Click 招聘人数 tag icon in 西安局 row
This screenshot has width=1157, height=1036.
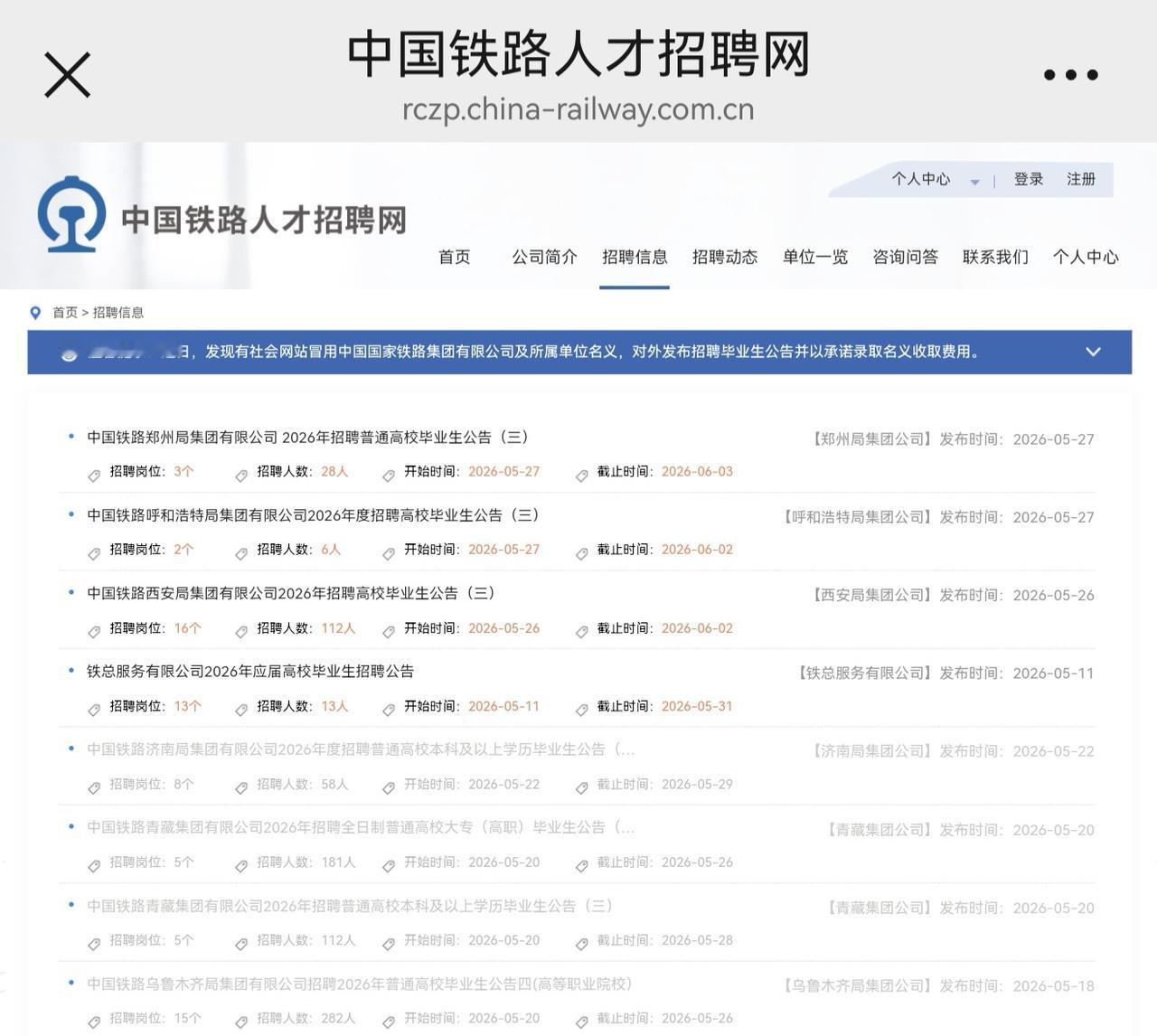pyautogui.click(x=241, y=632)
